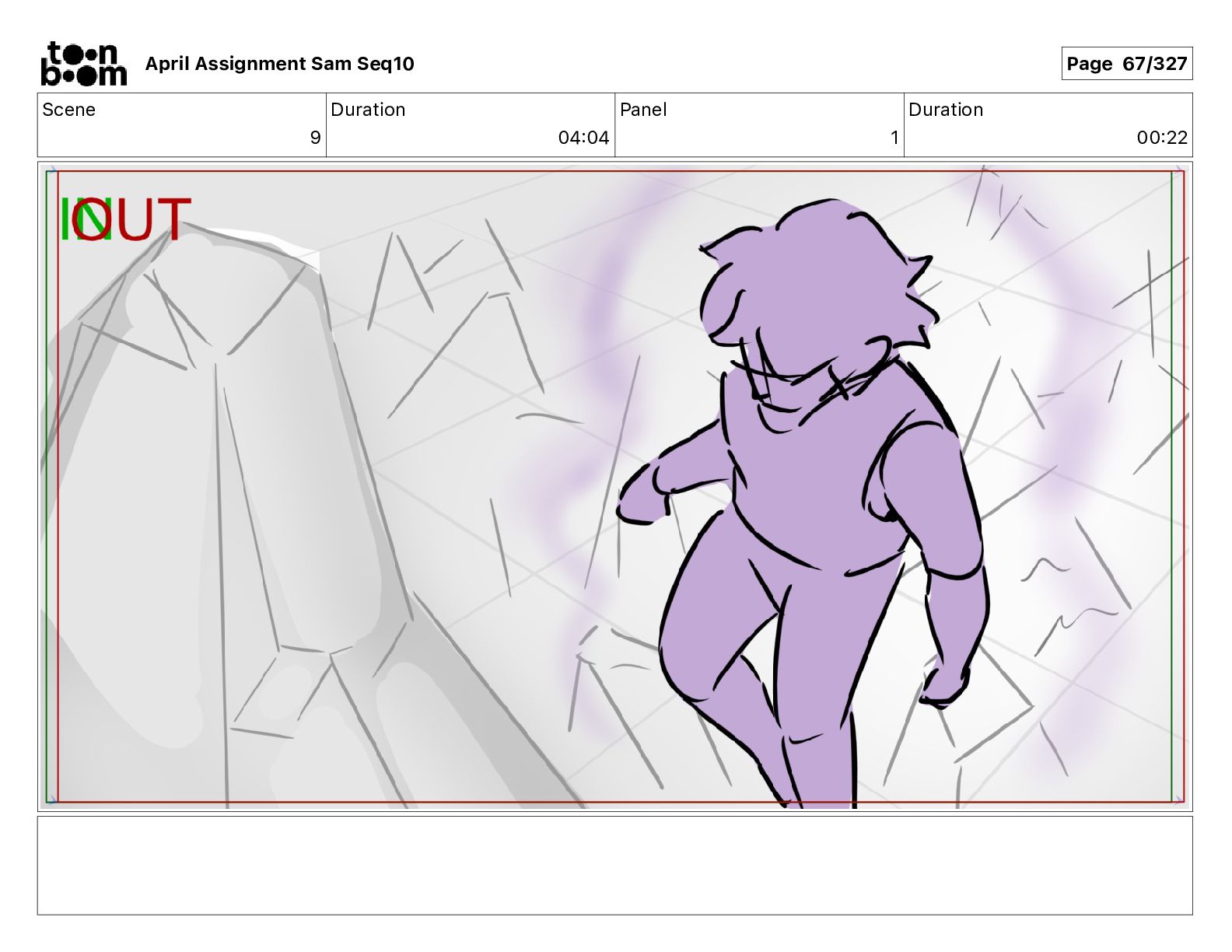
Task: Select the scene number 9 value
Action: click(x=315, y=138)
